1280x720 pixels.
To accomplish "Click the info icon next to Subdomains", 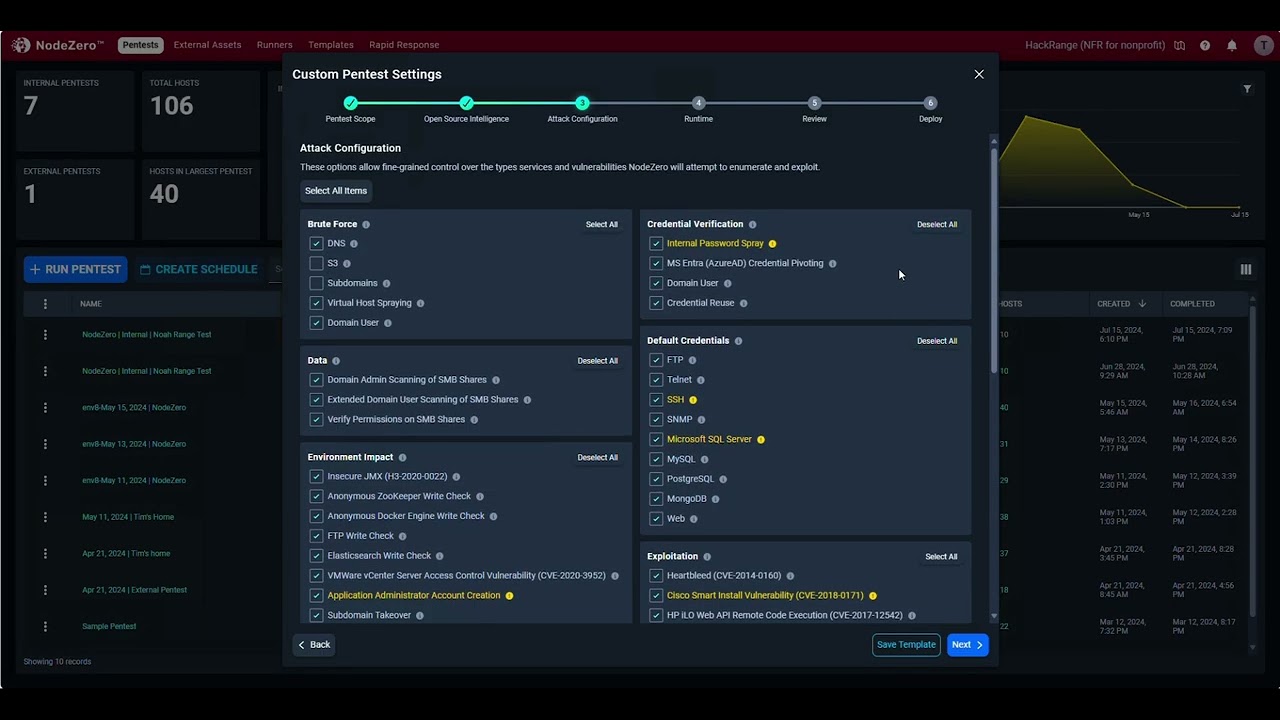I will [x=386, y=284].
